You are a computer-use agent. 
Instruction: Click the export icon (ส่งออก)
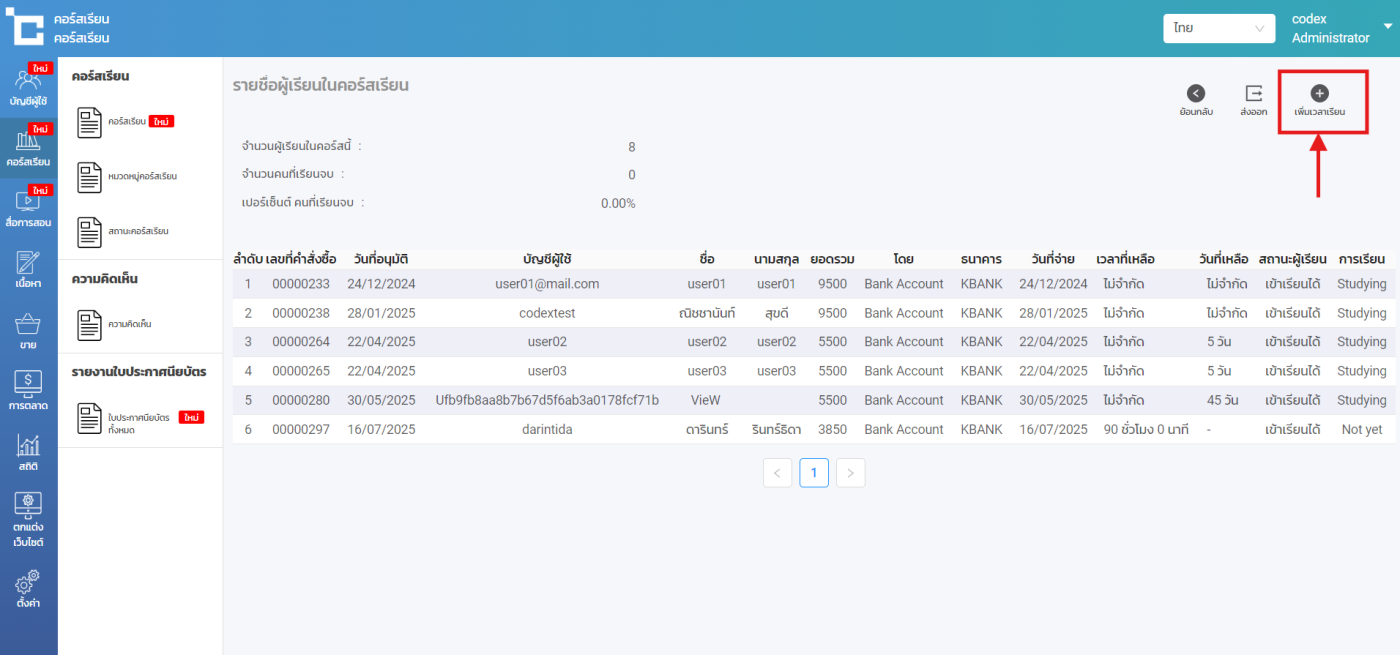click(x=1253, y=94)
